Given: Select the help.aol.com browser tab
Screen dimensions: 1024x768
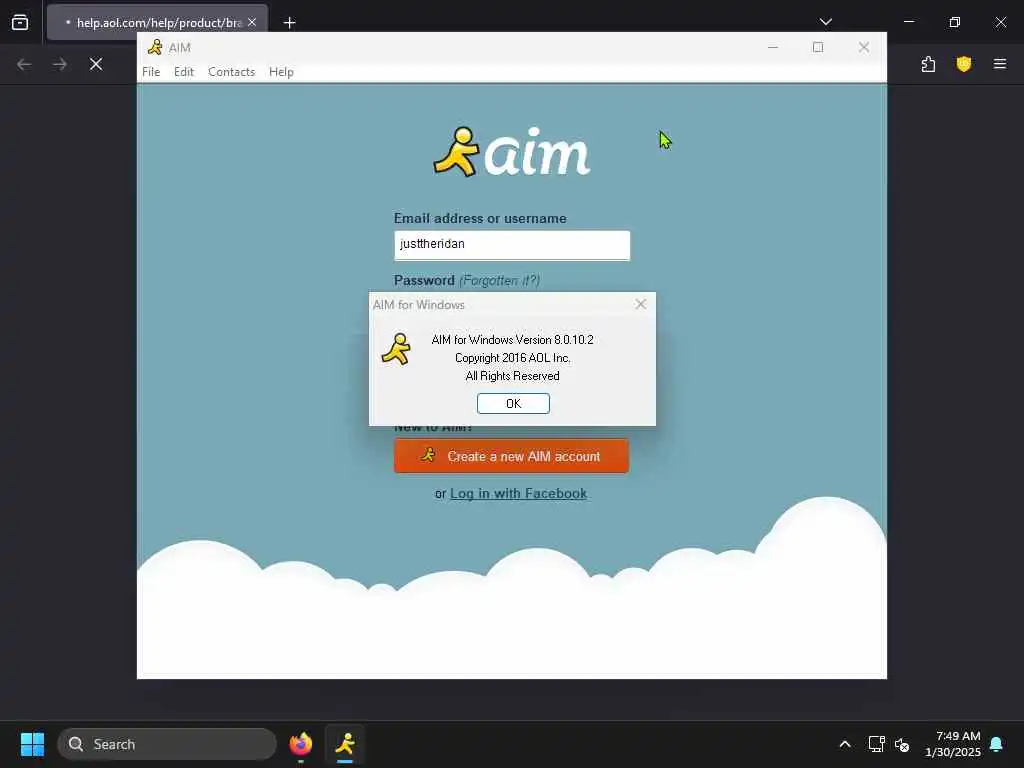Looking at the screenshot, I should (x=157, y=22).
